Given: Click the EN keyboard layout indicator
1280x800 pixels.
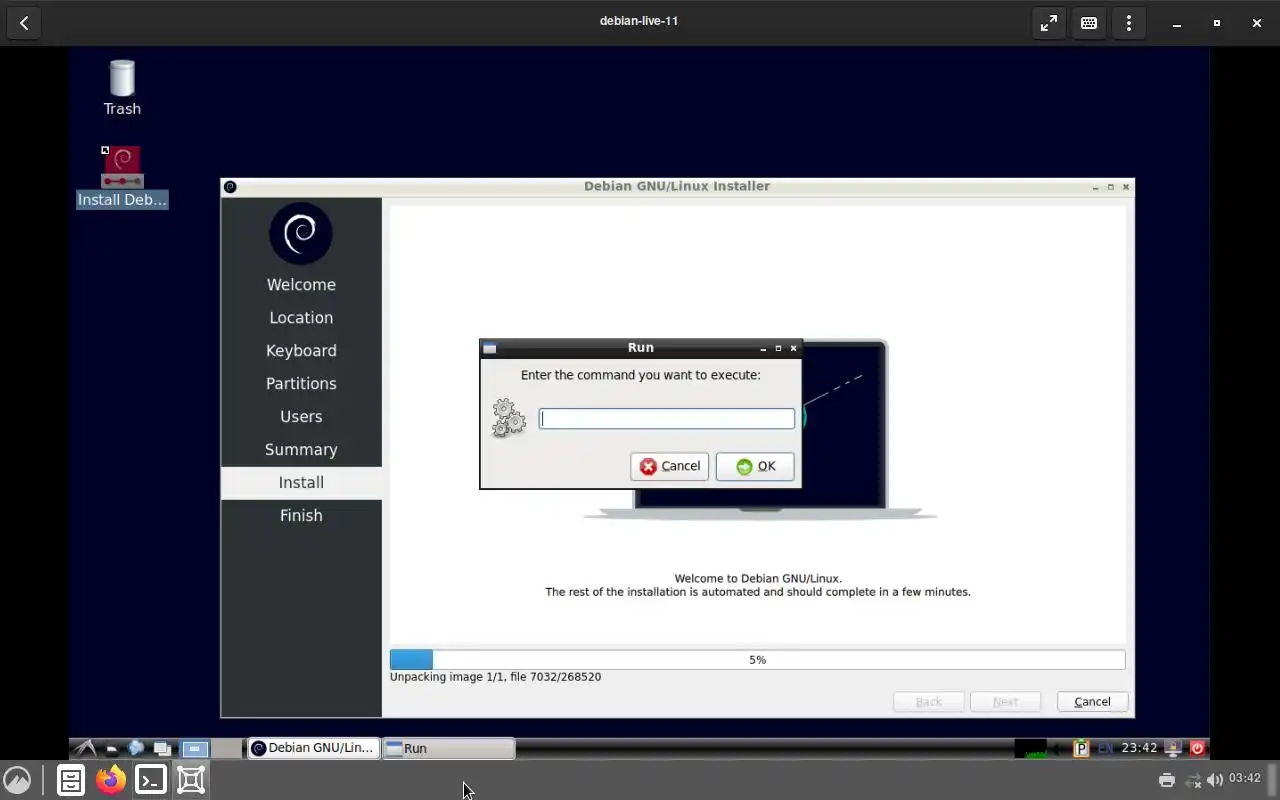Looking at the screenshot, I should pos(1105,748).
